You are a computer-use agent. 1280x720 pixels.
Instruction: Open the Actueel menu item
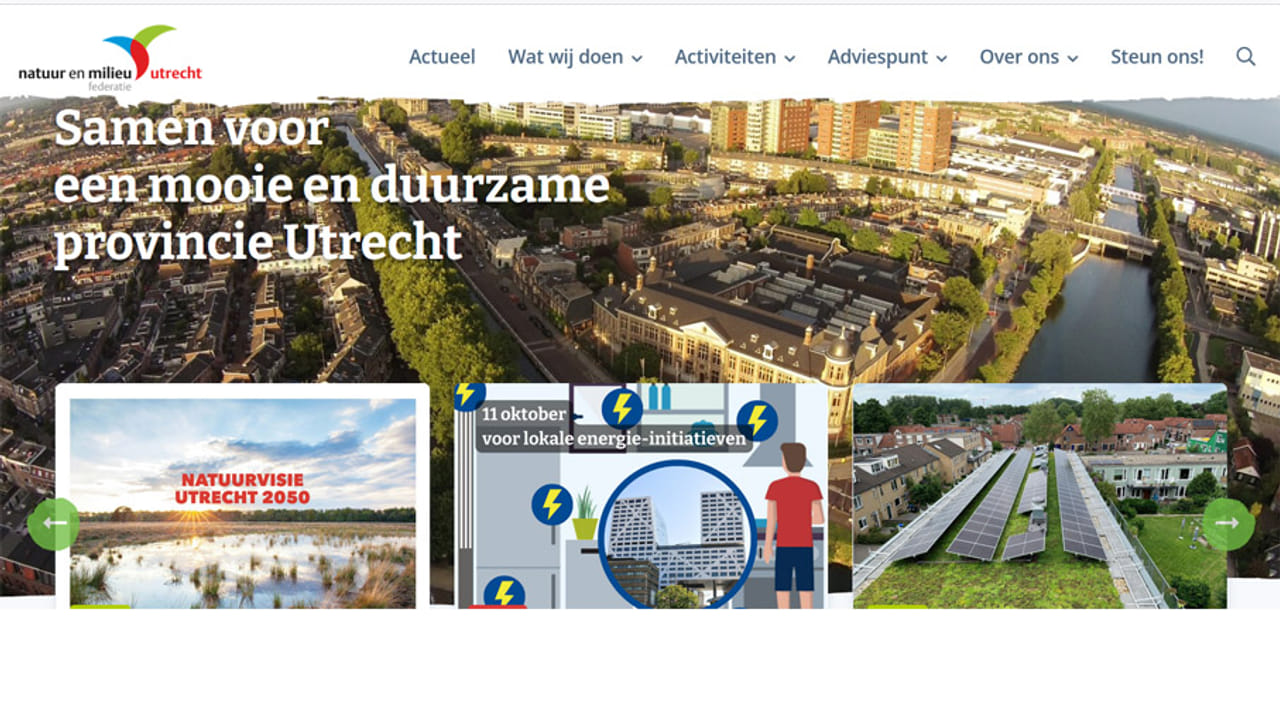coord(442,57)
